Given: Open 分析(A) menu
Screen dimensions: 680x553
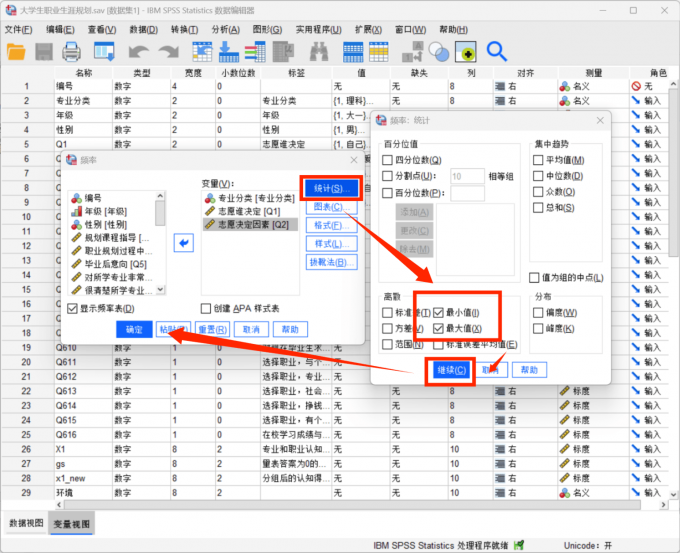Looking at the screenshot, I should click(226, 29).
